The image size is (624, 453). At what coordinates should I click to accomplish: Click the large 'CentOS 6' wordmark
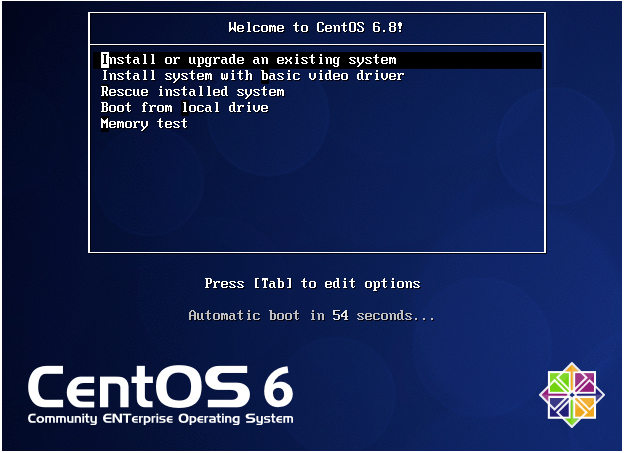coord(161,387)
